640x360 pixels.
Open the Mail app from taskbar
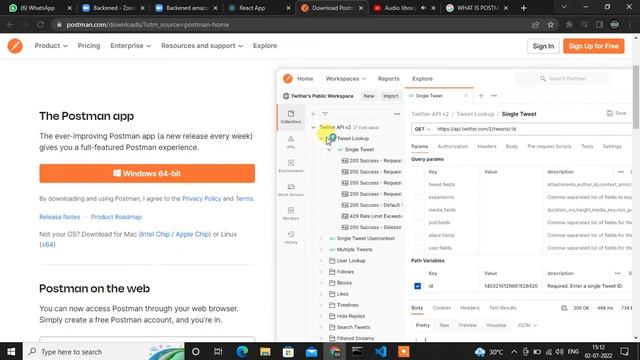311,351
